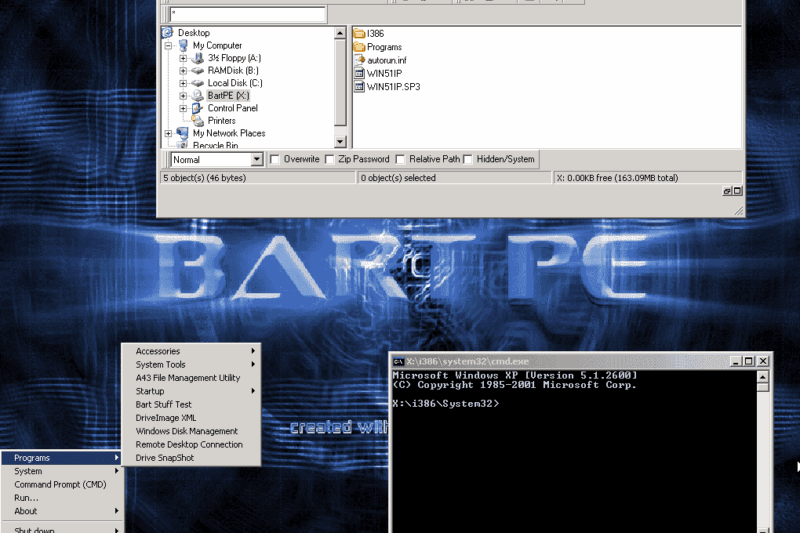800x533 pixels.
Task: Launch Remote Desktop Connection from menu
Action: coord(191,445)
